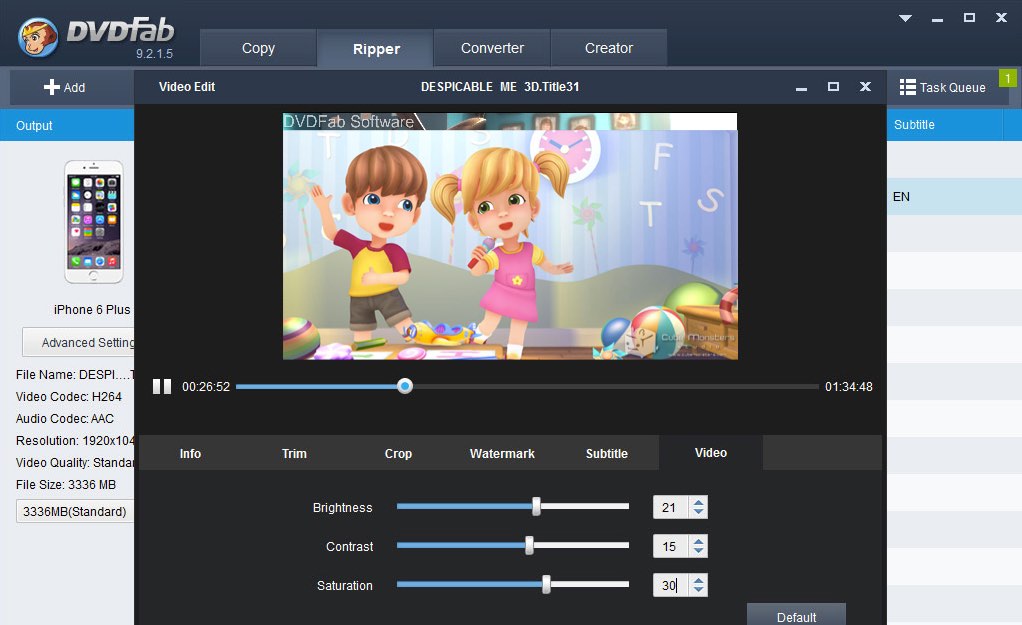Viewport: 1022px width, 625px height.
Task: Open the Converter module tab
Action: (x=492, y=48)
